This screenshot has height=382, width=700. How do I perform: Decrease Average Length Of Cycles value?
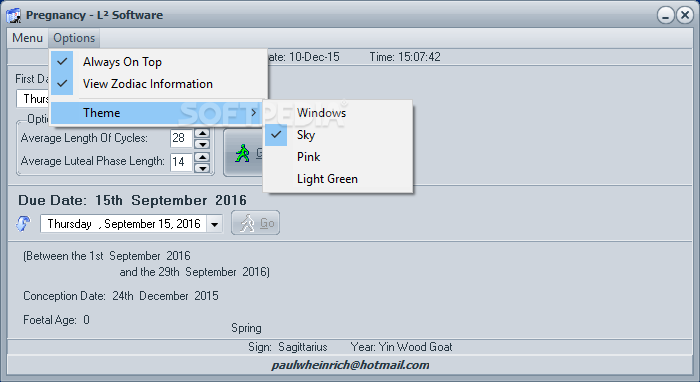pos(203,144)
